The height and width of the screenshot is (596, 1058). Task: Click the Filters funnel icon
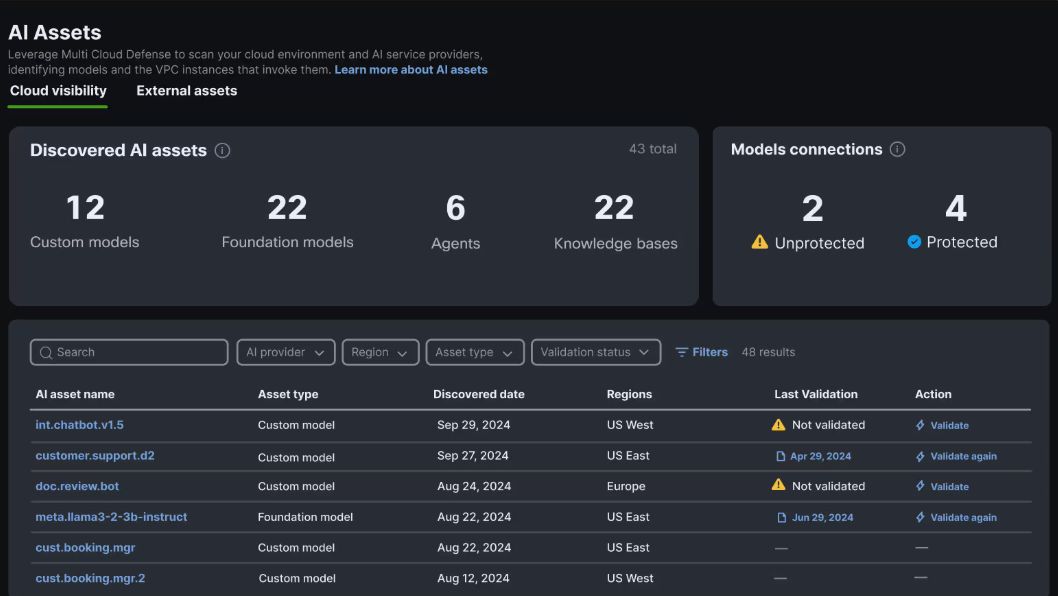(682, 352)
